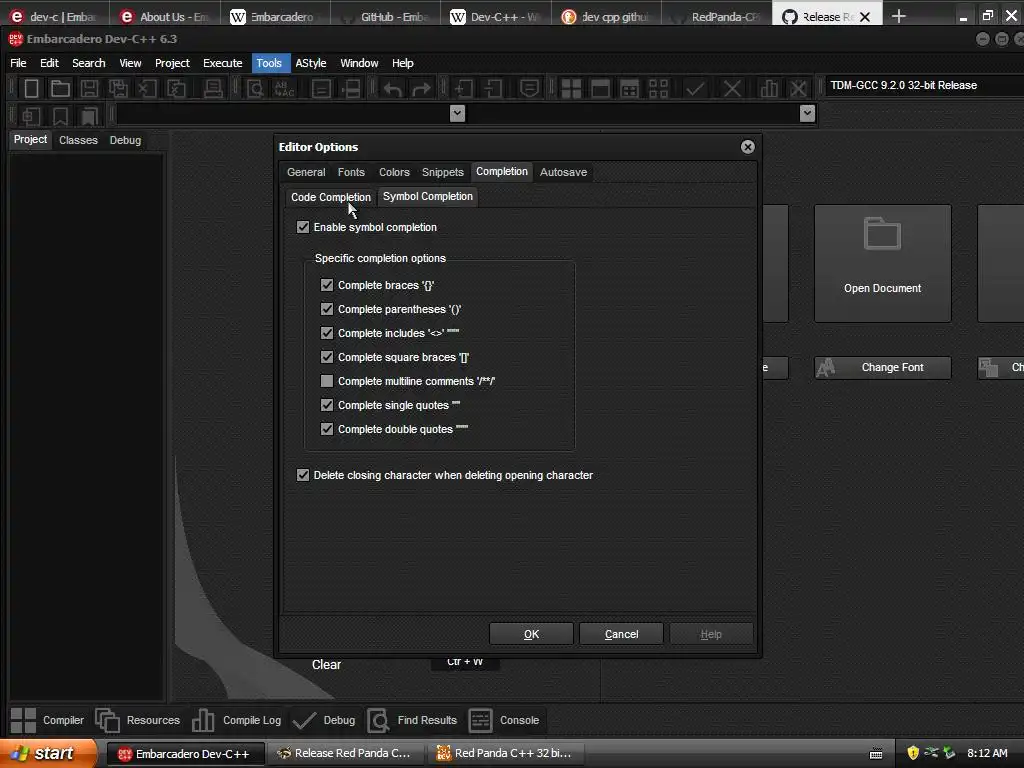
Task: Expand the second function combo box arrow
Action: tap(807, 114)
